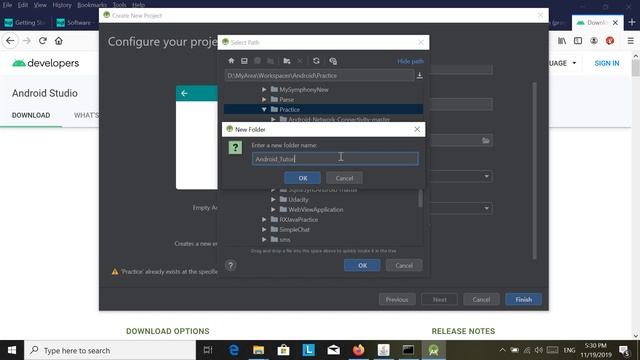Click the New Folder toolbar icon
This screenshot has width=640, height=360.
pyautogui.click(x=287, y=61)
